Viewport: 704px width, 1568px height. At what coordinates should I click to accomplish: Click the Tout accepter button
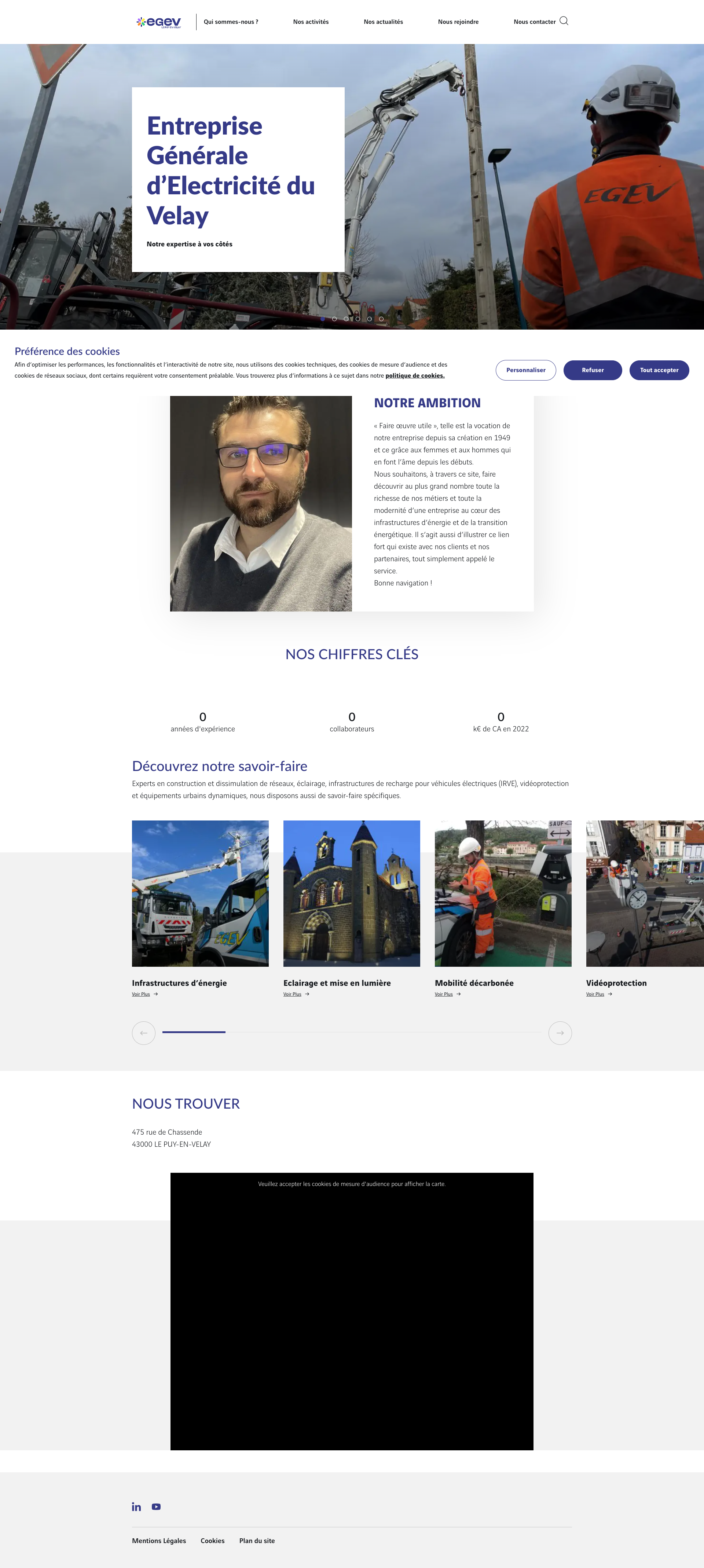pyautogui.click(x=659, y=370)
